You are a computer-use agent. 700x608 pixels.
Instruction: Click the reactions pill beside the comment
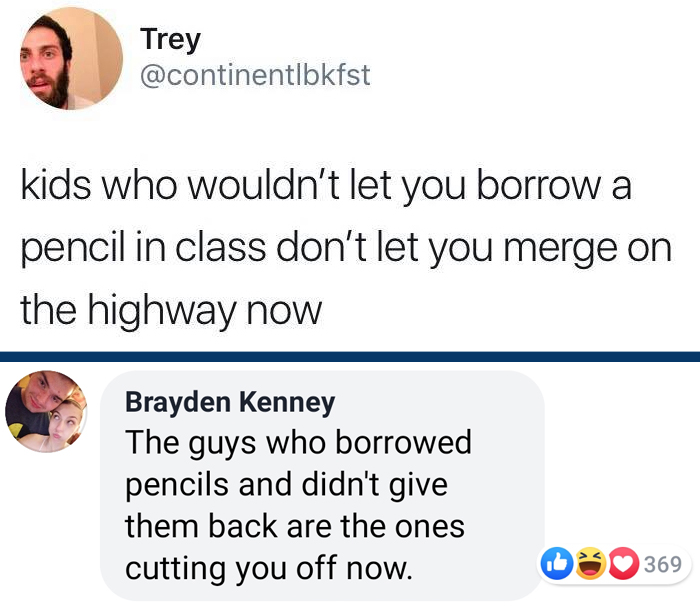[x=615, y=564]
